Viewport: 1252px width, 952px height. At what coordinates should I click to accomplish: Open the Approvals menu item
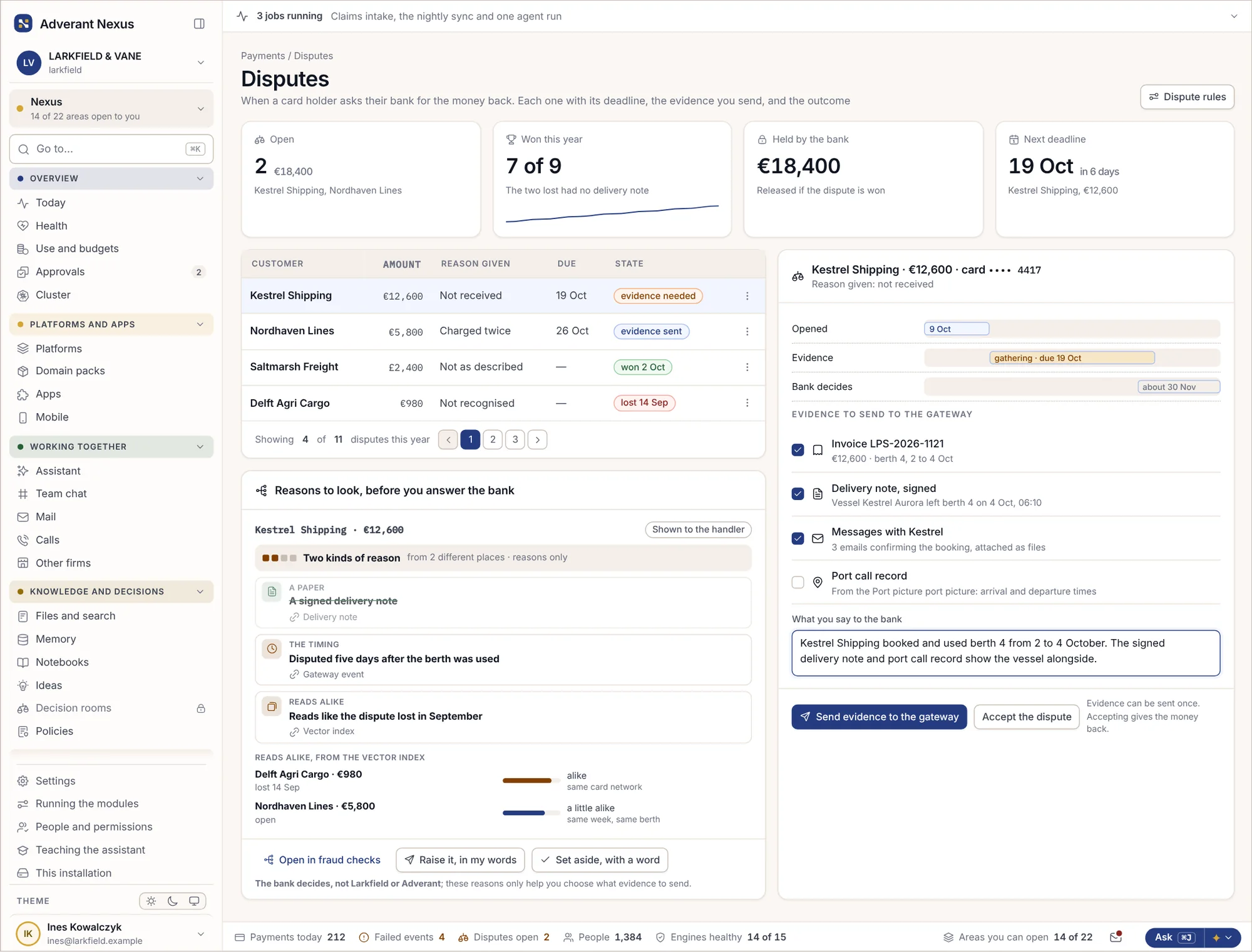(111, 272)
